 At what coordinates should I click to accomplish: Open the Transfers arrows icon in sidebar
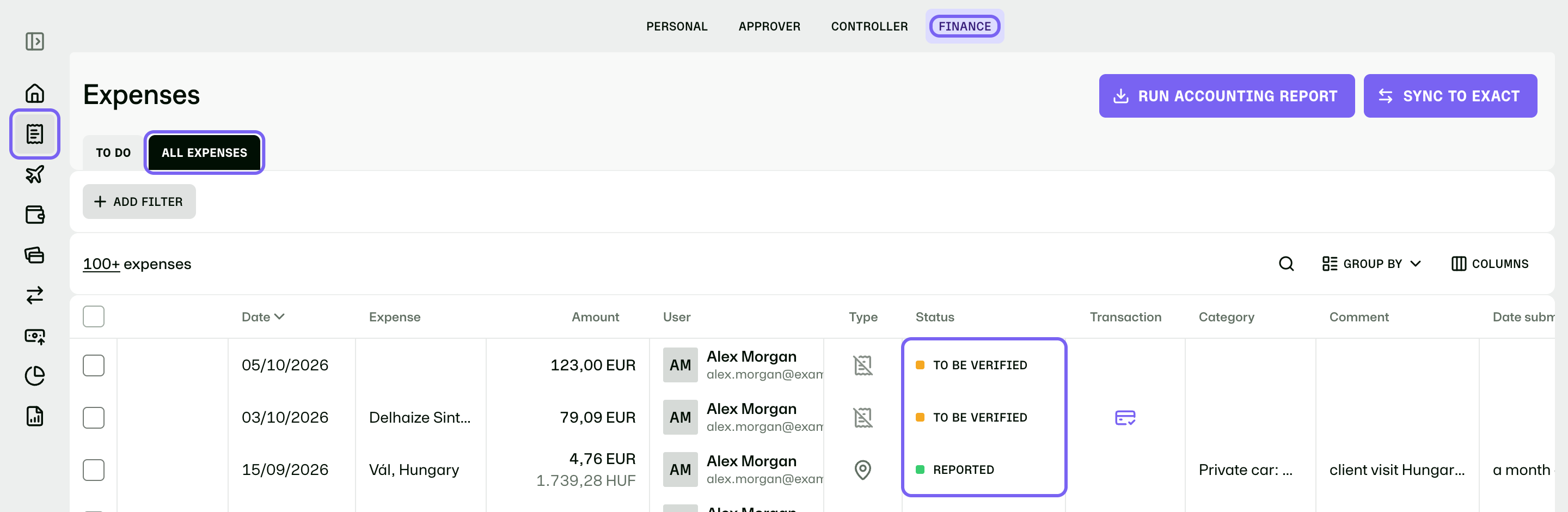[x=35, y=295]
